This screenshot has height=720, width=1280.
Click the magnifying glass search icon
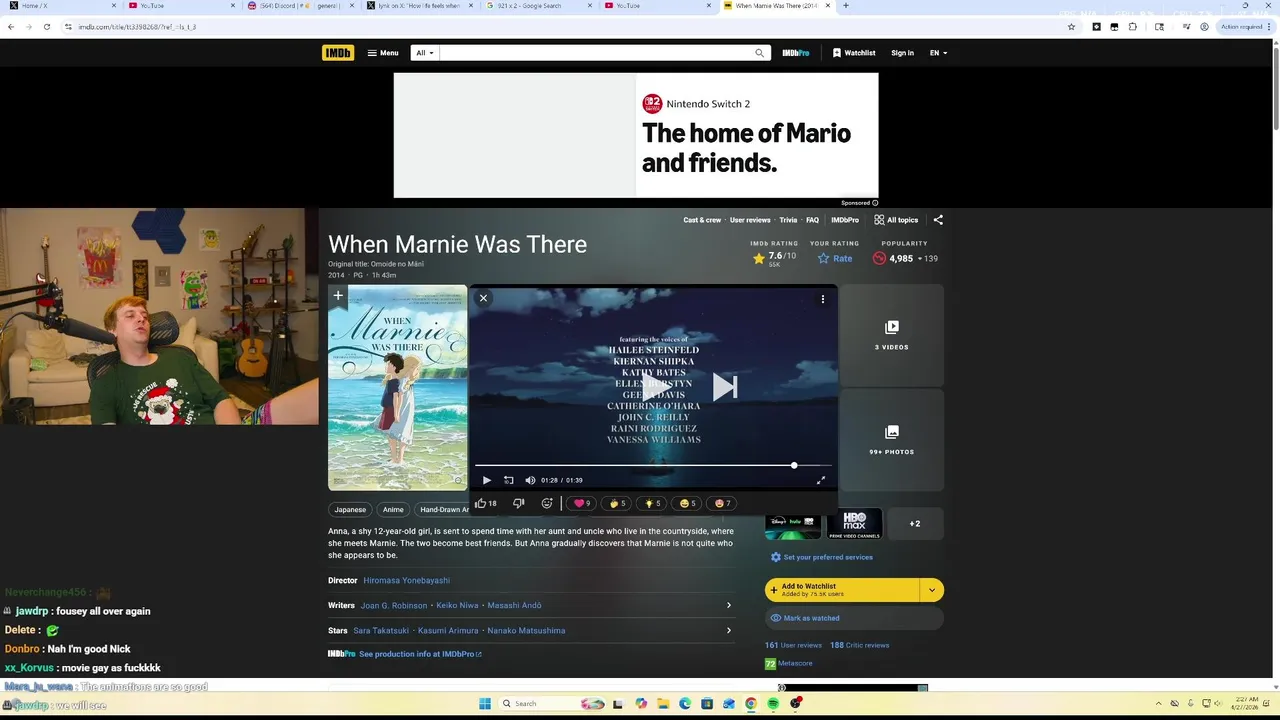click(759, 53)
